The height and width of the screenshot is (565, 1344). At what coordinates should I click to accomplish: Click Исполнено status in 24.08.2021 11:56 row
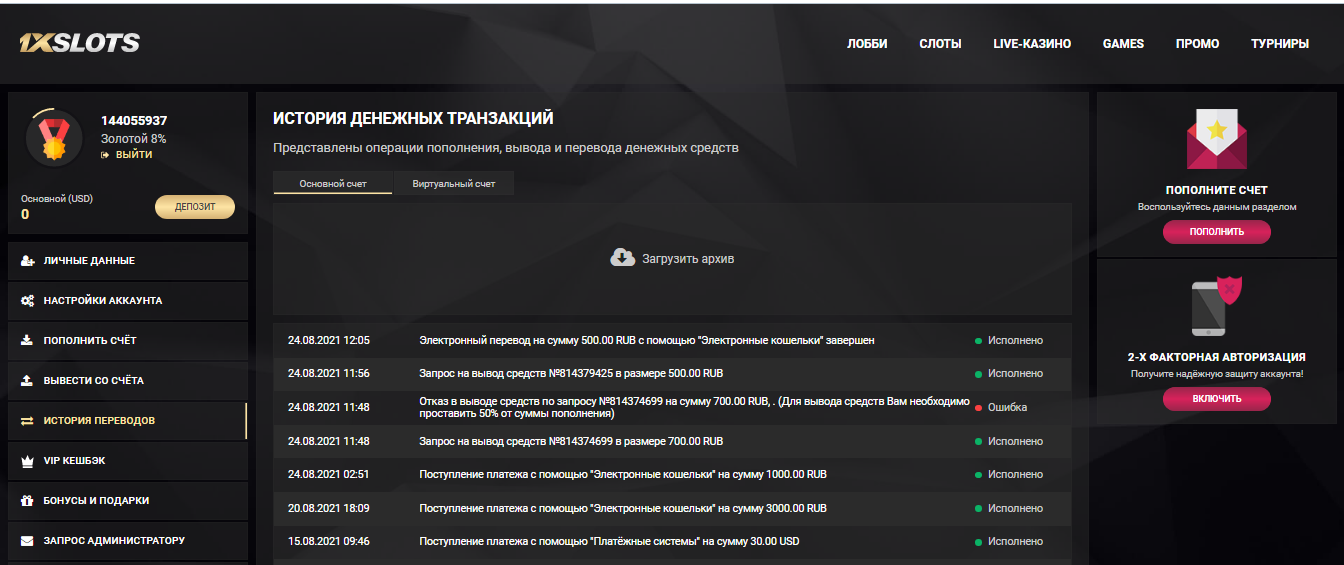(x=1015, y=374)
